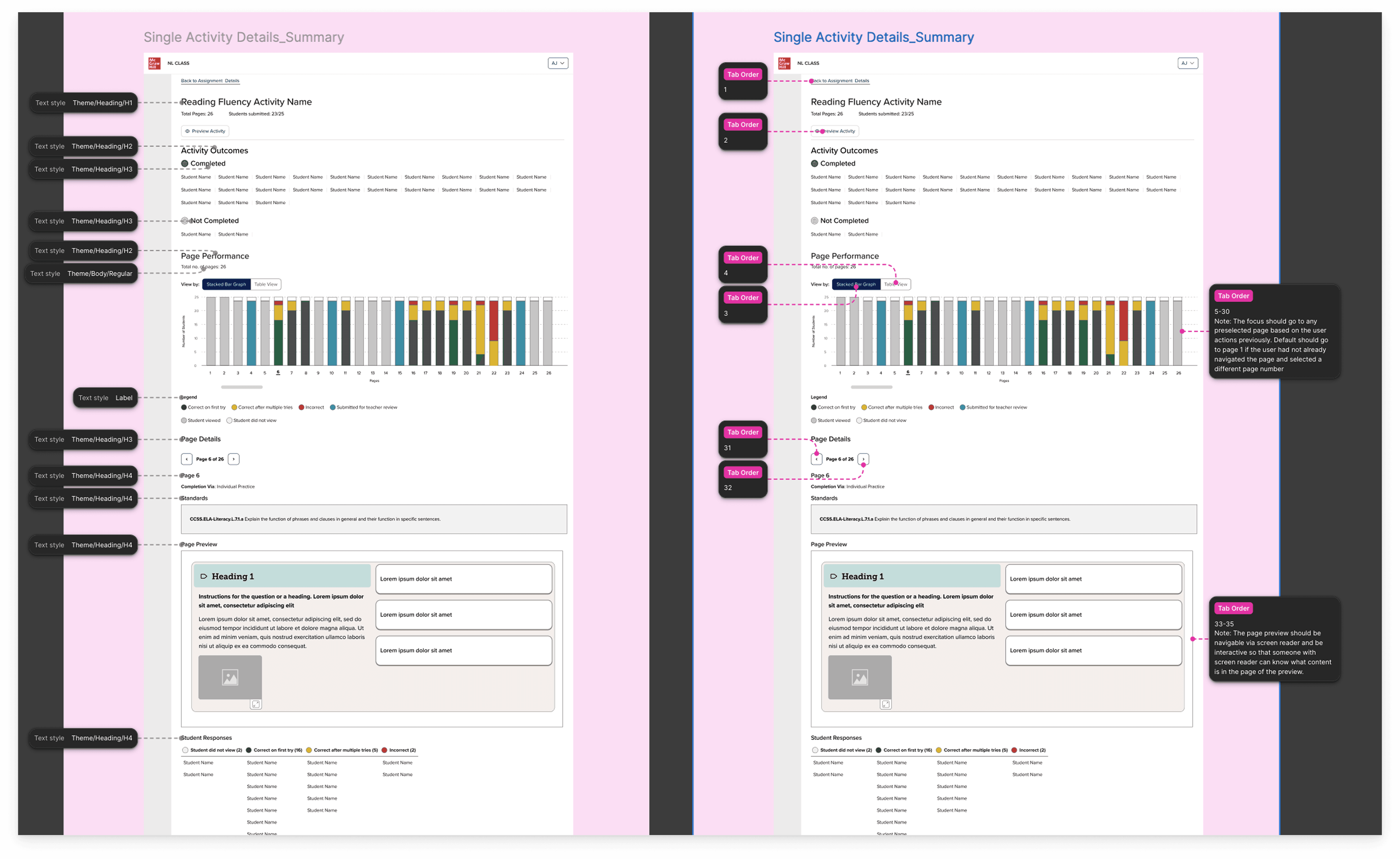Click expand image icon in left page preview

[256, 704]
